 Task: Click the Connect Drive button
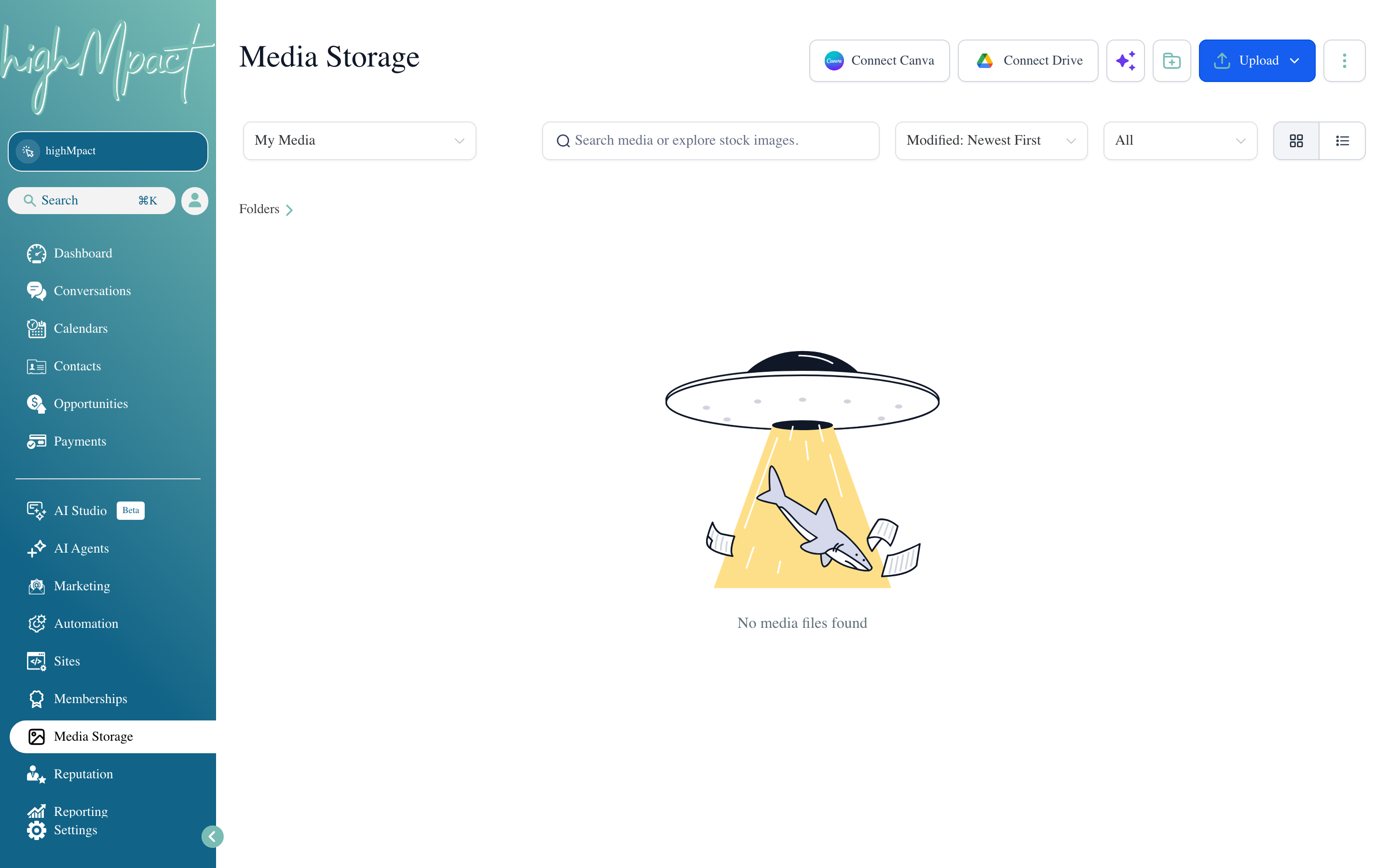coord(1028,61)
